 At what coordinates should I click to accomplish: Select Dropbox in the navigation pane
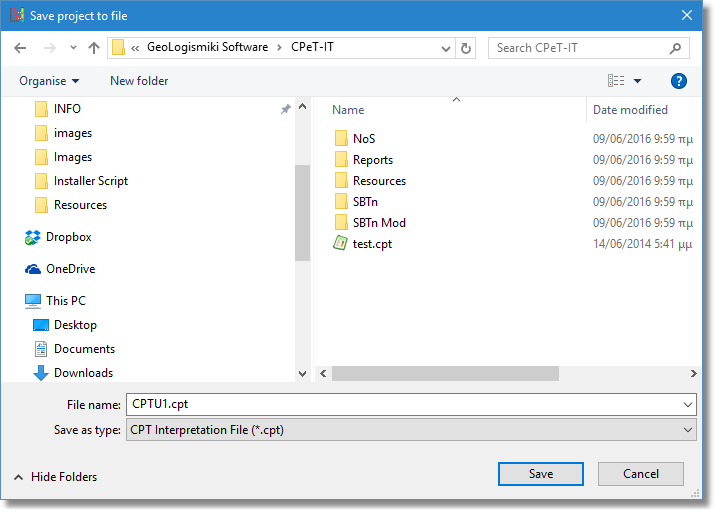(x=68, y=237)
